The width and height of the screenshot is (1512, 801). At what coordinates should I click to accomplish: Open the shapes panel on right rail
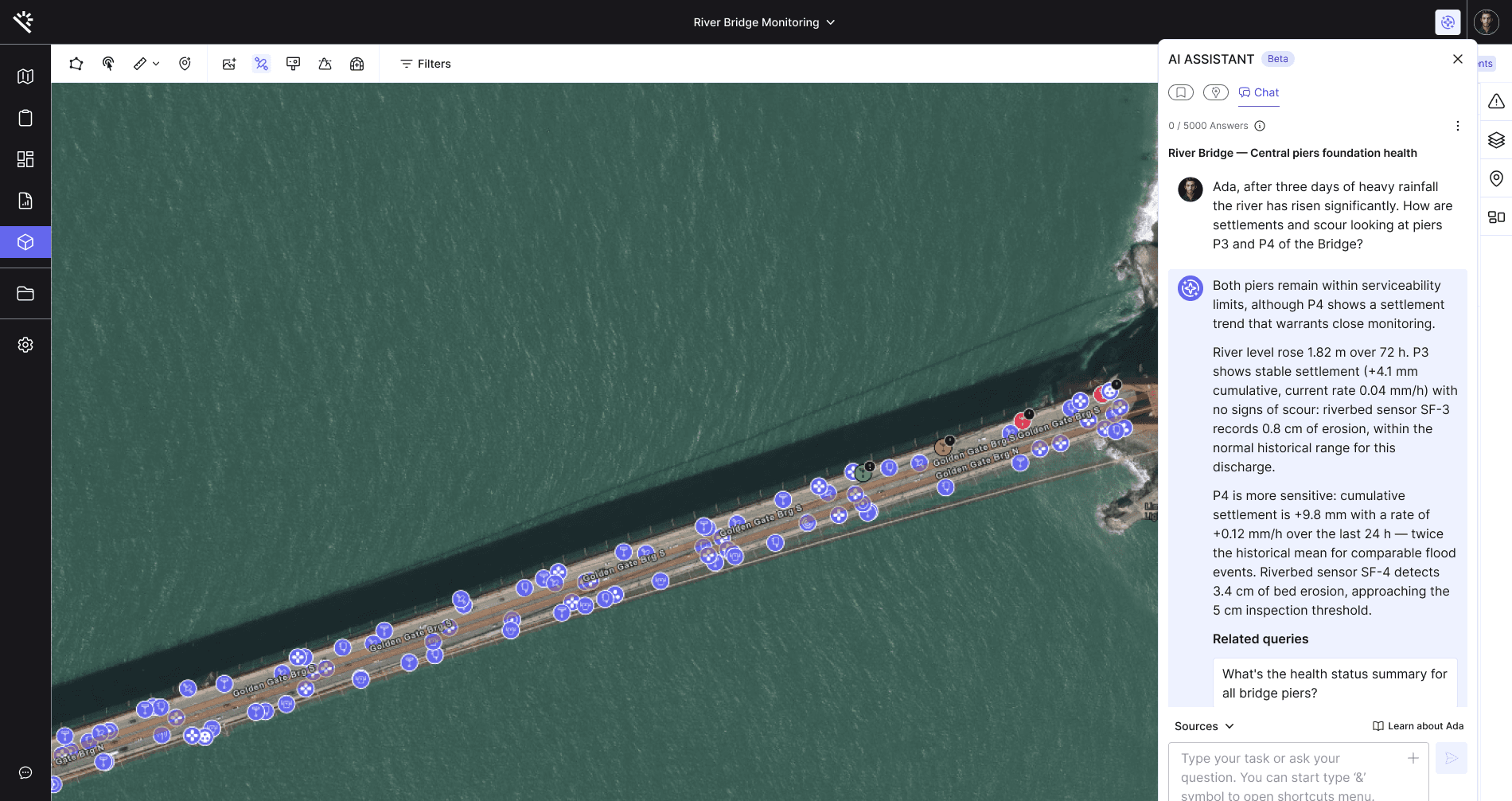[1496, 217]
